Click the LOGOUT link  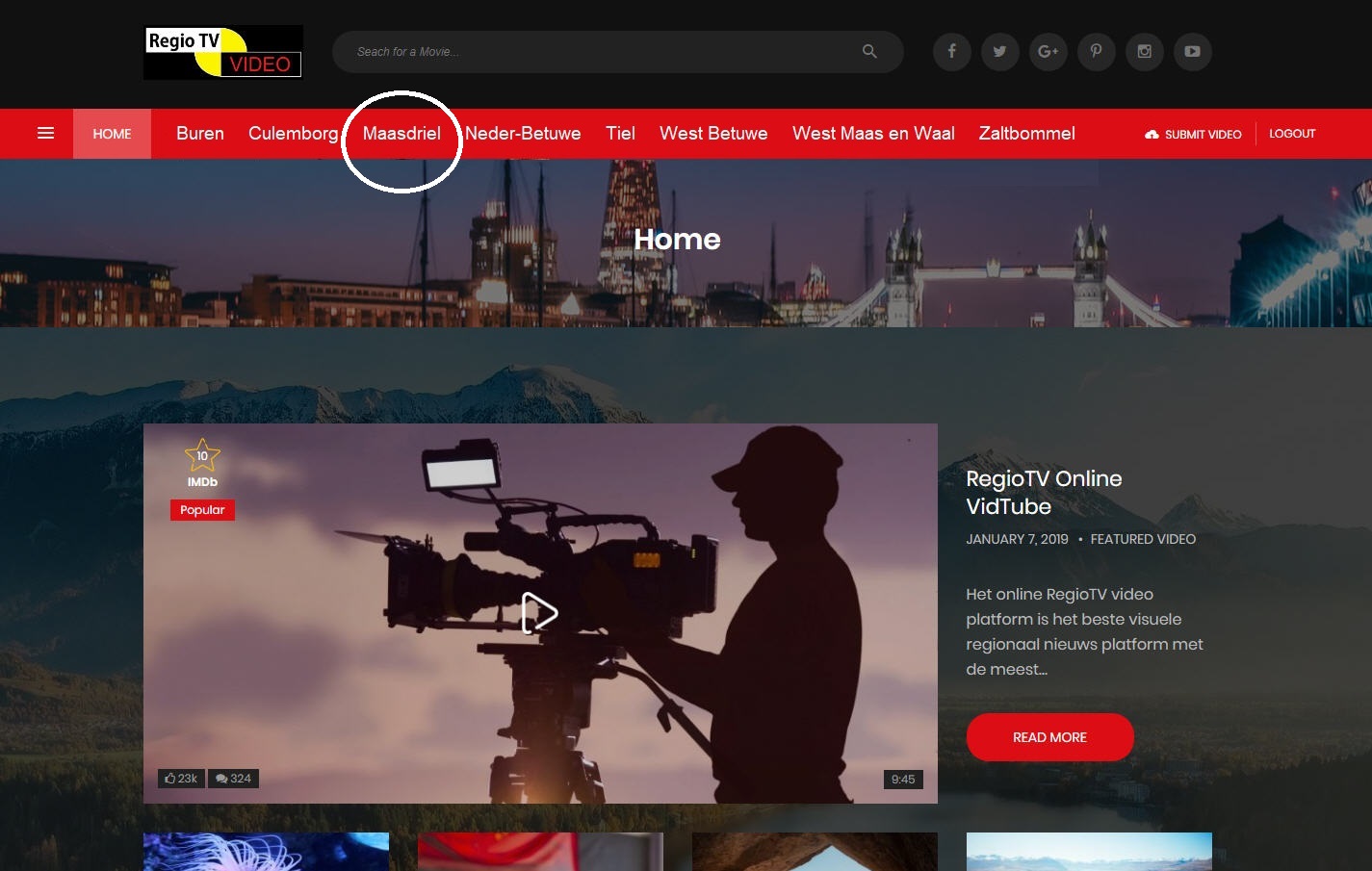pos(1292,134)
